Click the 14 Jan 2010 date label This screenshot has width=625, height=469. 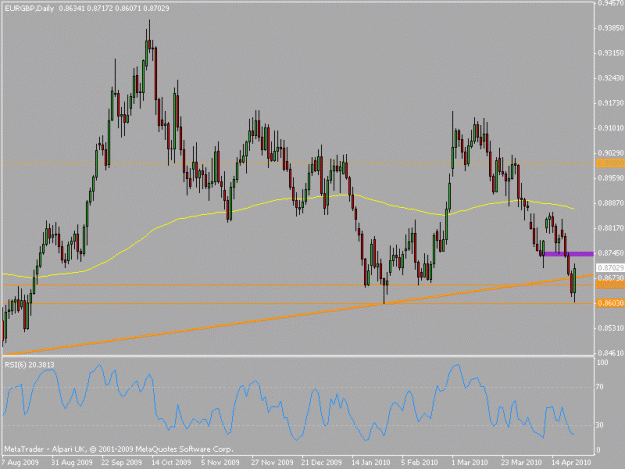coord(371,462)
